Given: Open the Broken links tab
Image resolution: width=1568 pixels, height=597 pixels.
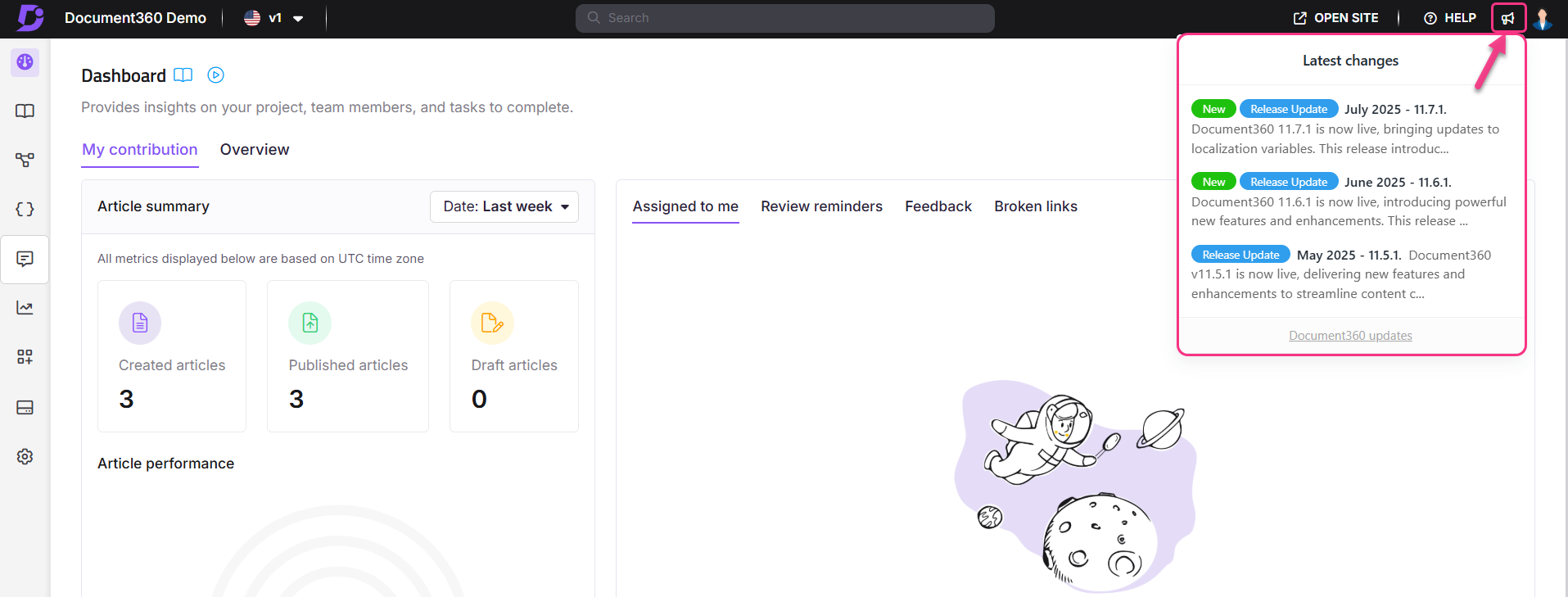Looking at the screenshot, I should click(1035, 206).
